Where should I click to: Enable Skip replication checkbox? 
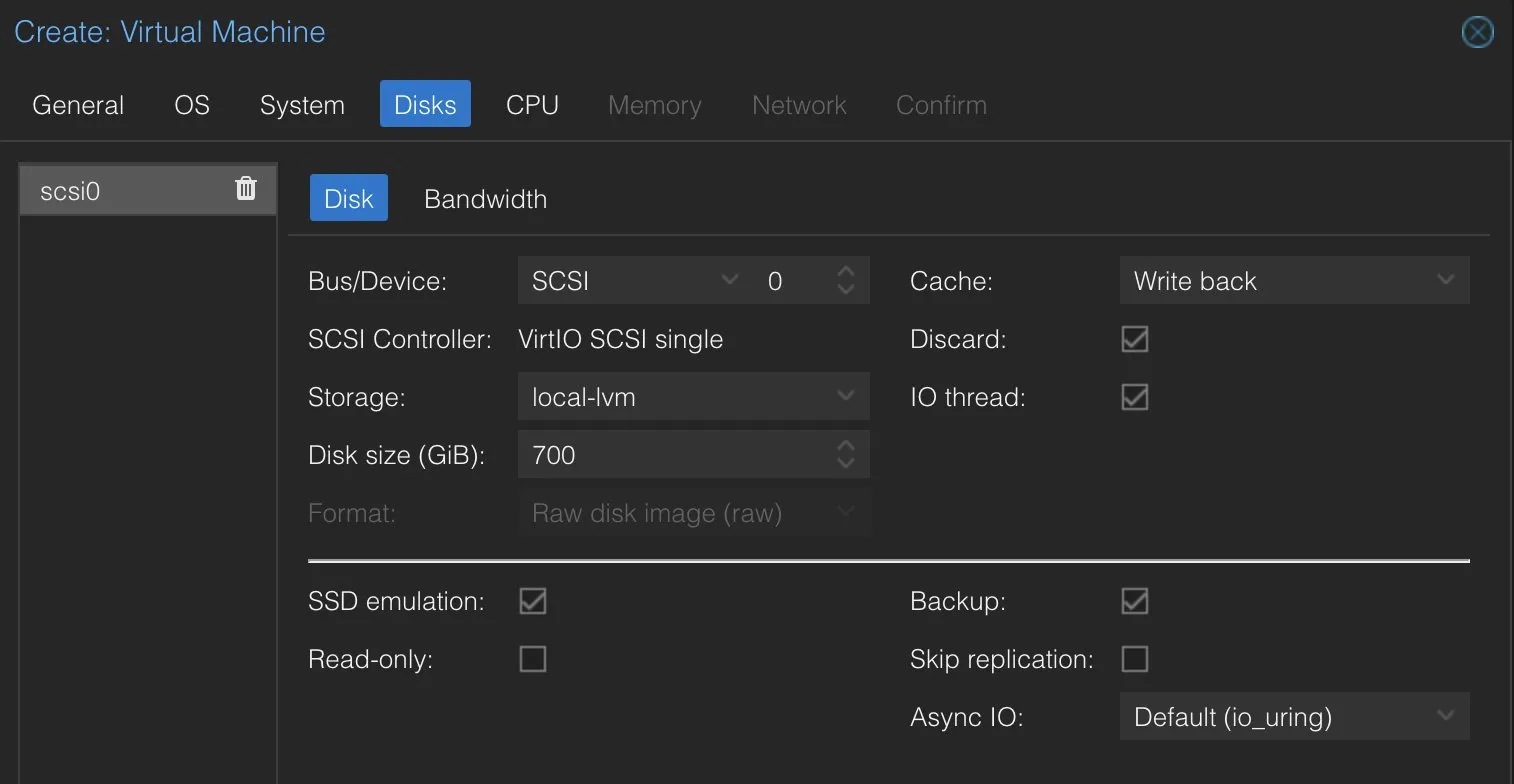click(x=1135, y=659)
